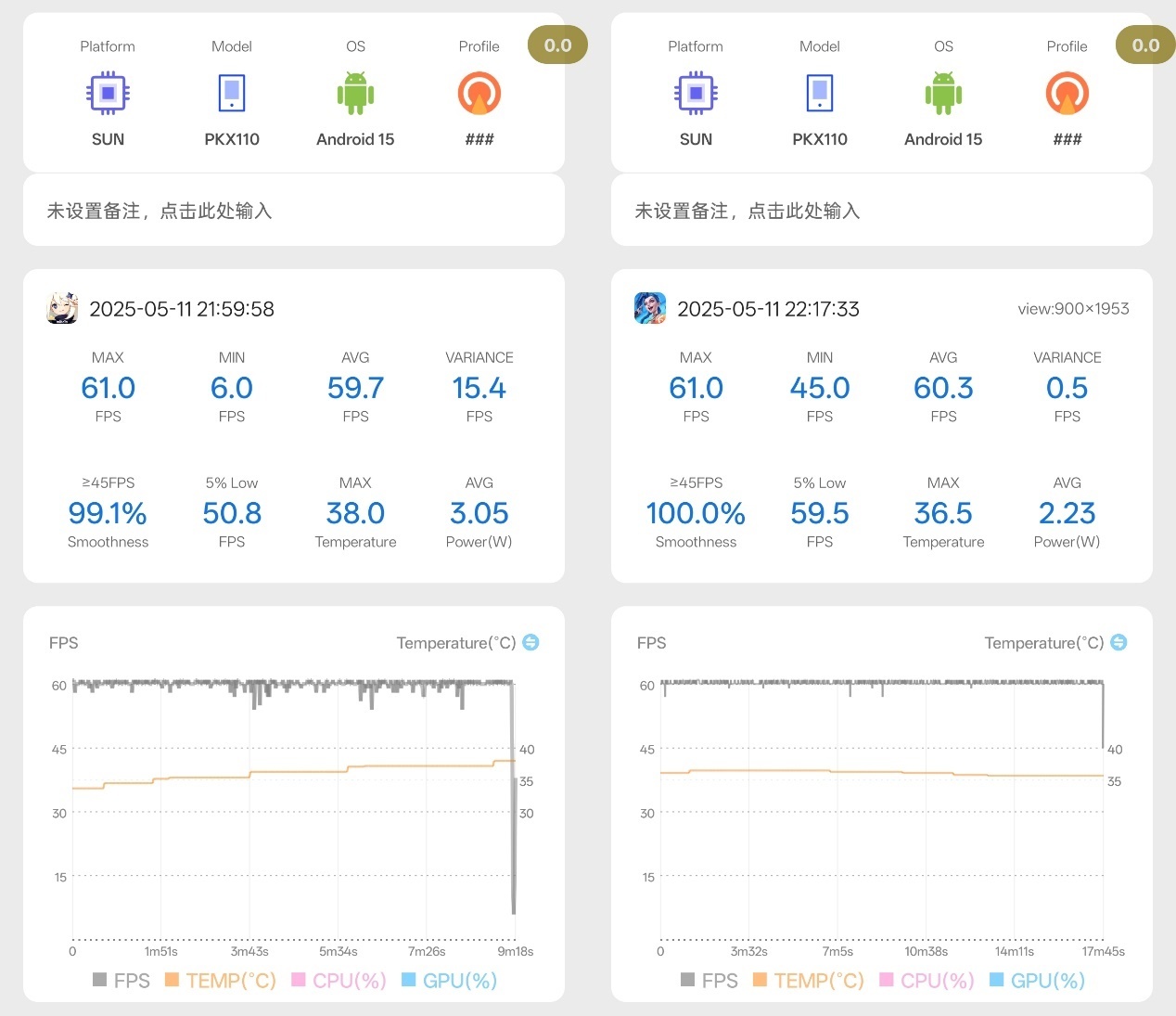This screenshot has width=1176, height=1016.
Task: Click the SUN platform chip icon in right report
Action: click(696, 93)
